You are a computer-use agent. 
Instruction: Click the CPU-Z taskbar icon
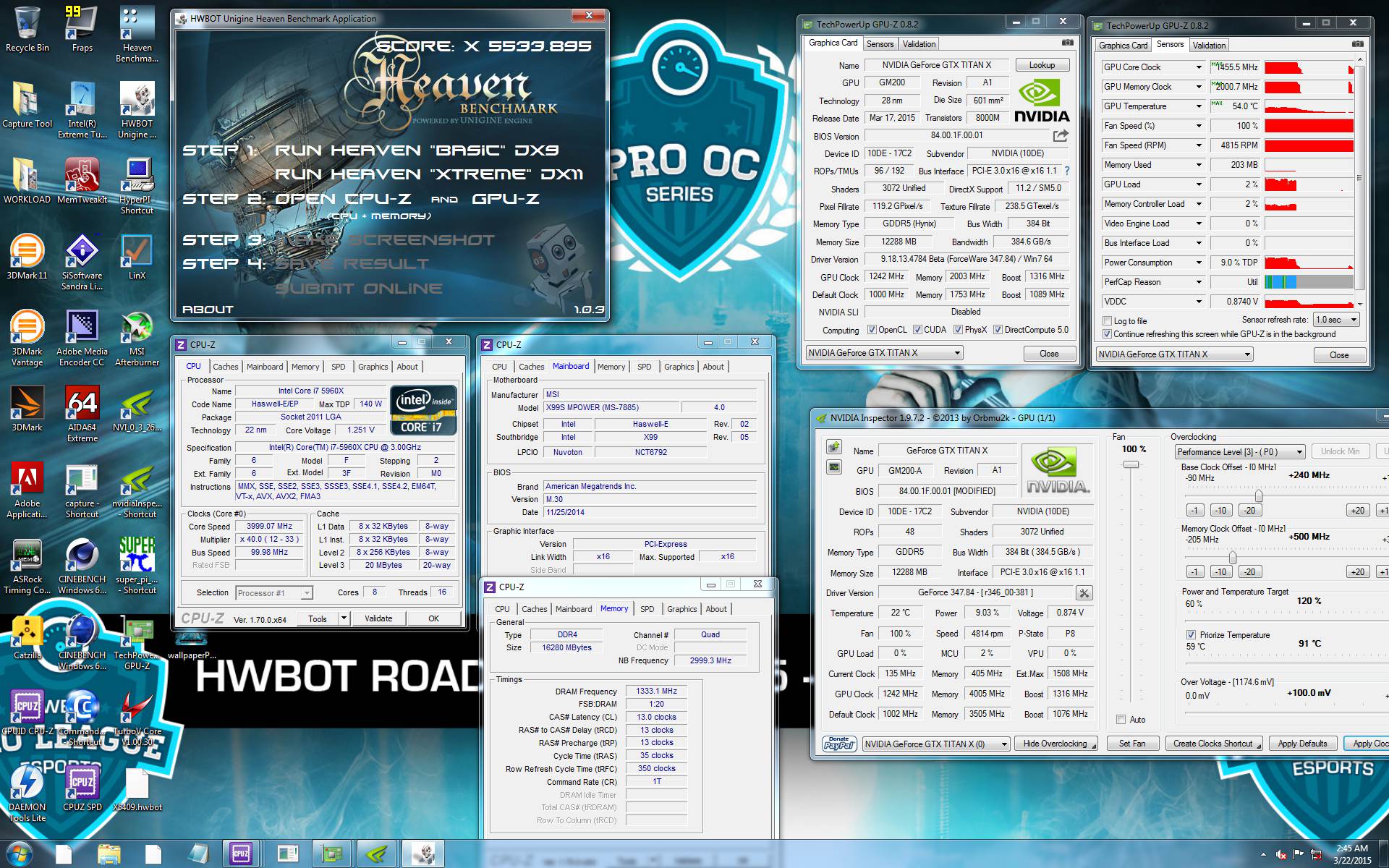(241, 854)
